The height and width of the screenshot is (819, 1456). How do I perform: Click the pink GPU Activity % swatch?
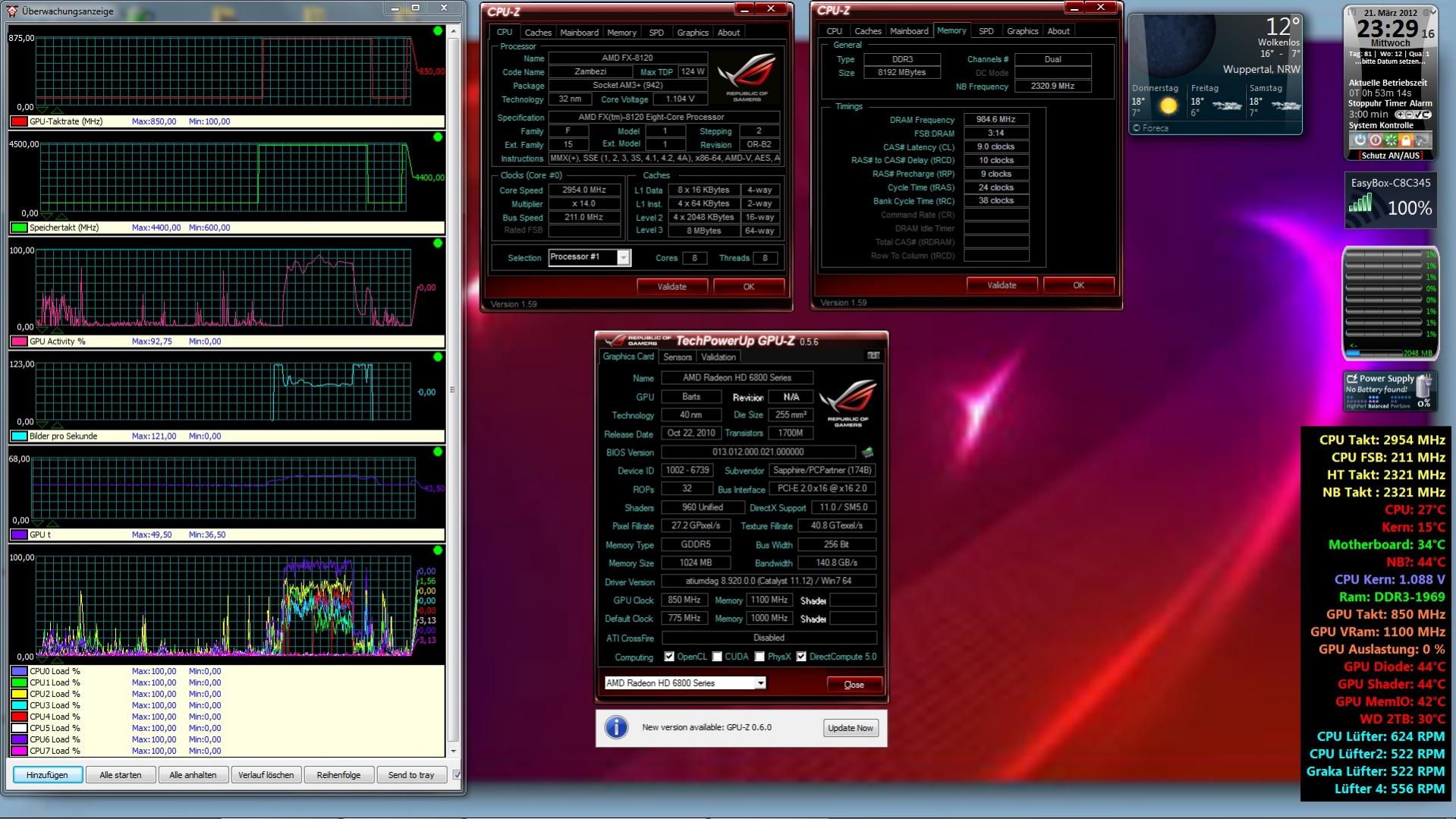pyautogui.click(x=19, y=342)
